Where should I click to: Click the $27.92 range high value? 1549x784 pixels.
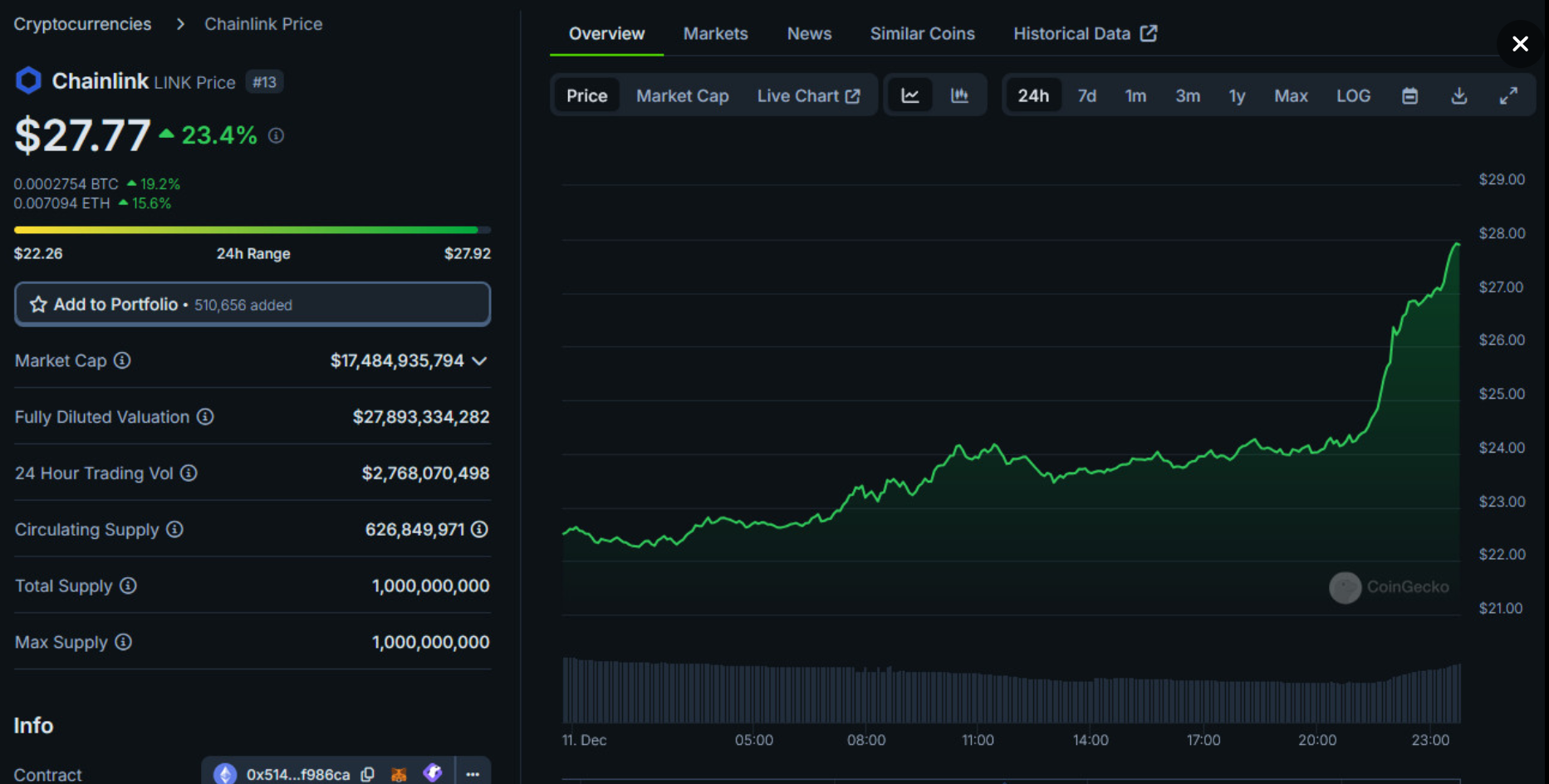467,253
